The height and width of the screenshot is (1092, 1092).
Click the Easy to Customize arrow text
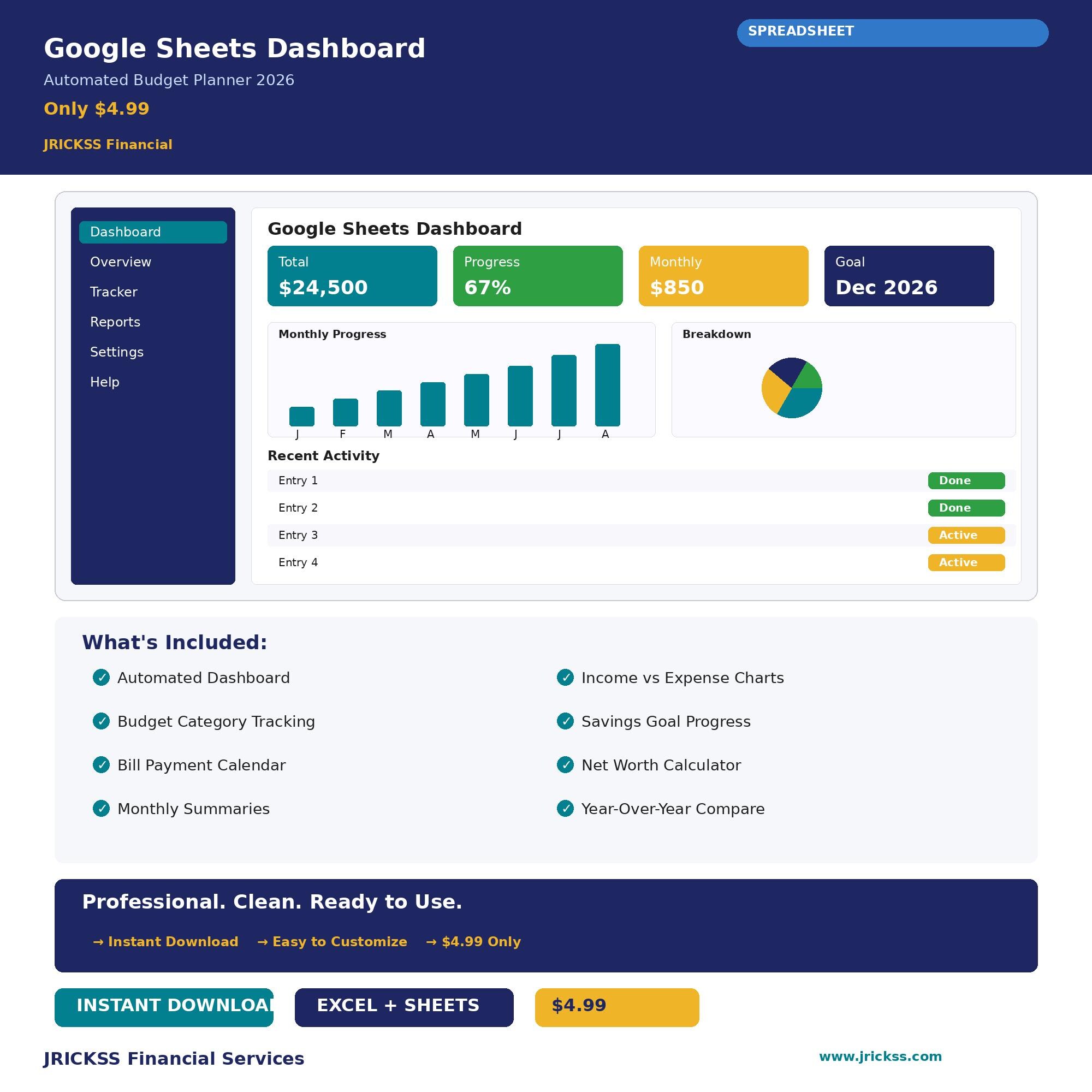click(x=333, y=942)
